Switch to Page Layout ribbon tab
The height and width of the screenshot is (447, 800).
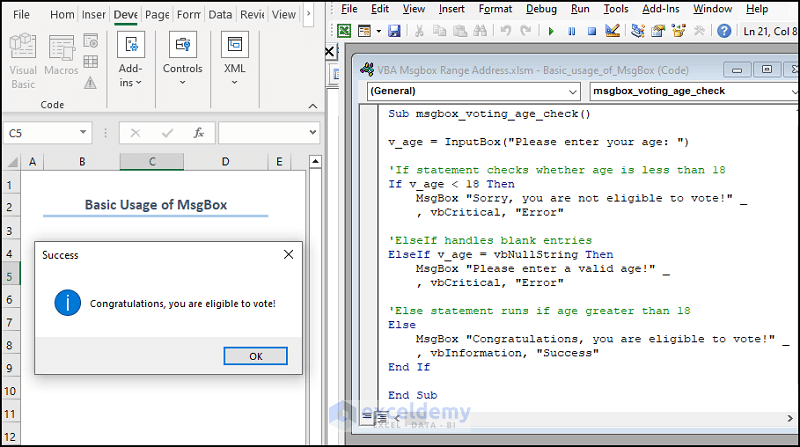[x=157, y=14]
